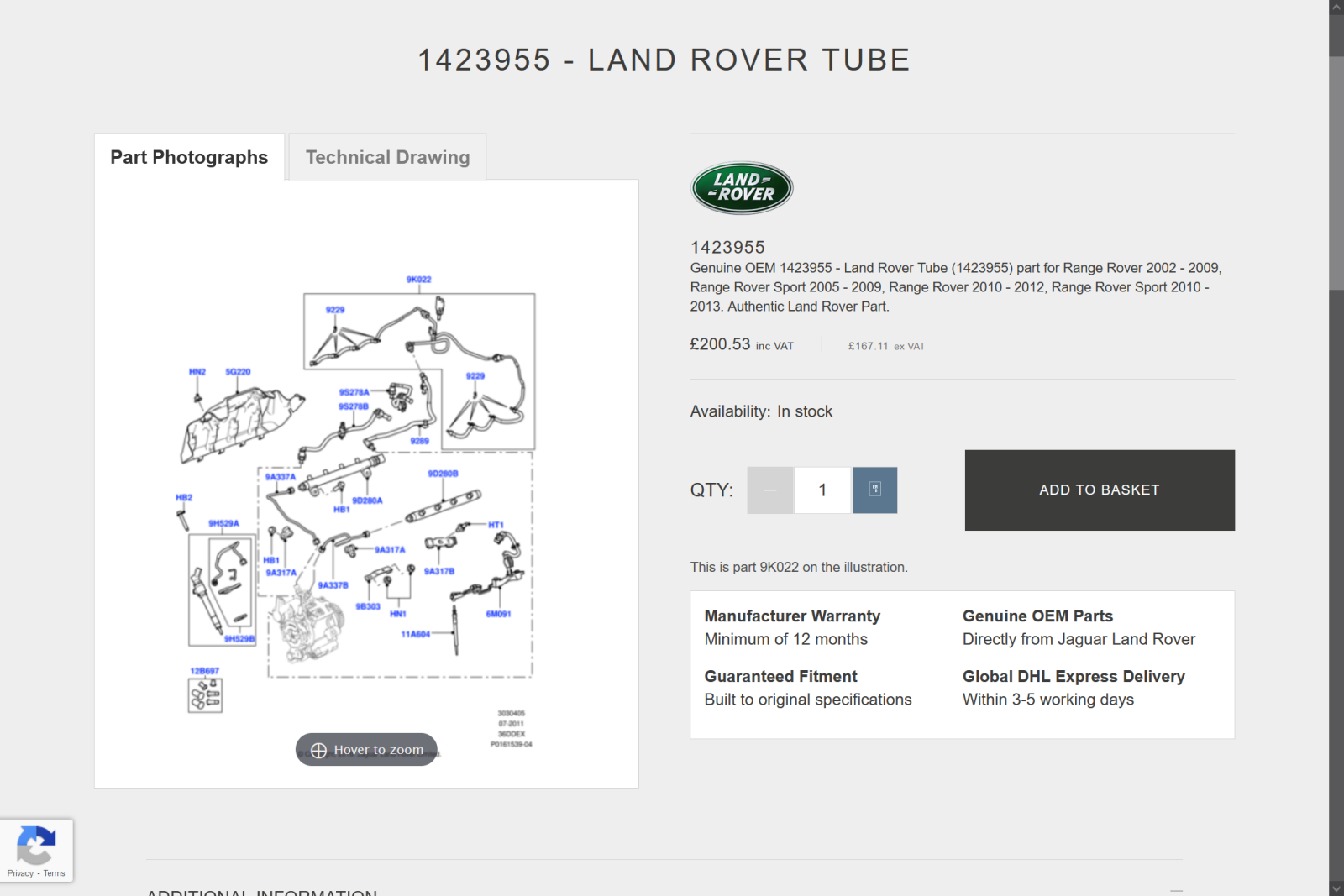1344x896 pixels.
Task: Click the HN2 label on the diagram
Action: tap(197, 371)
